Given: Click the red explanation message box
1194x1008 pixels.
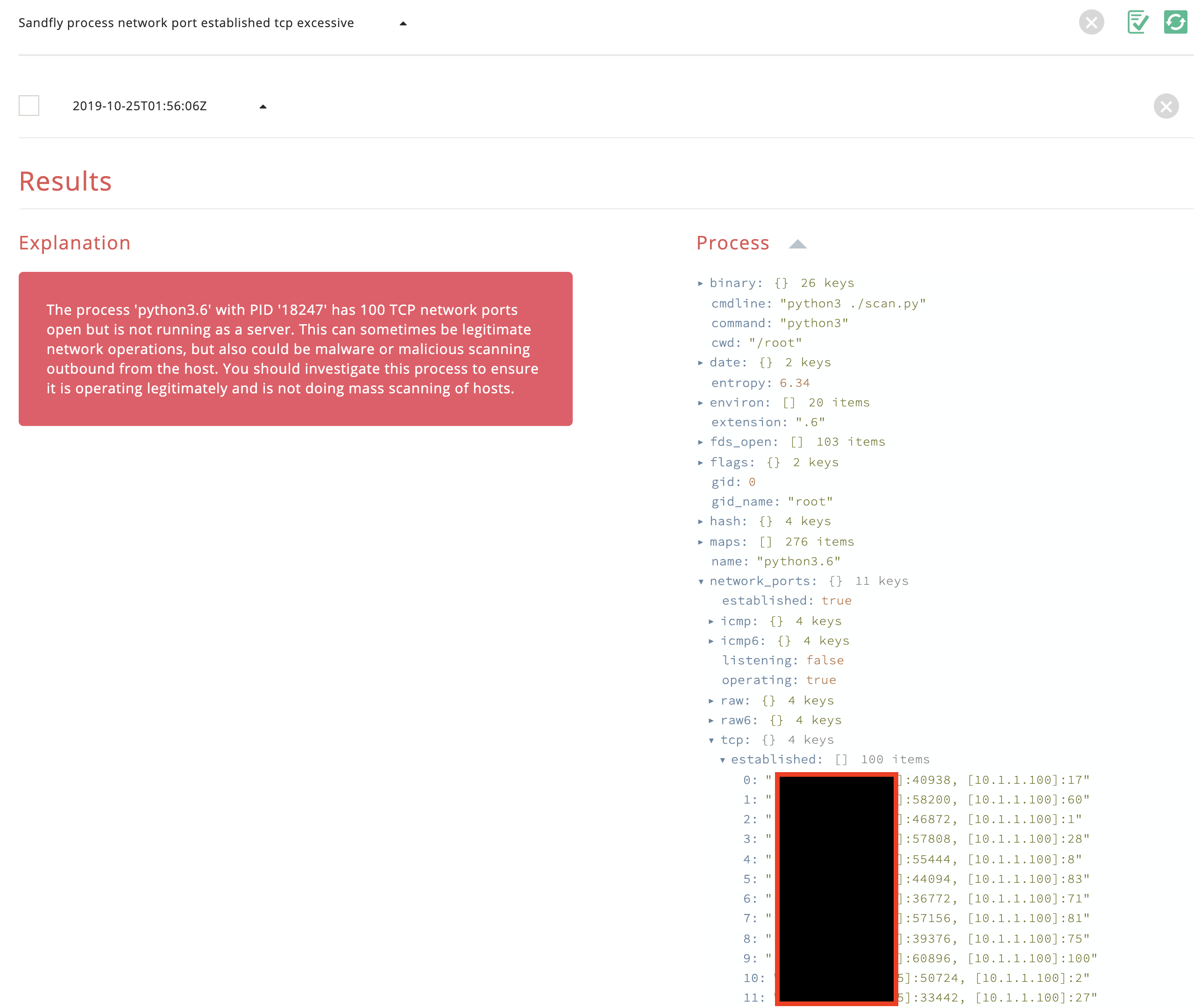Looking at the screenshot, I should tap(296, 348).
